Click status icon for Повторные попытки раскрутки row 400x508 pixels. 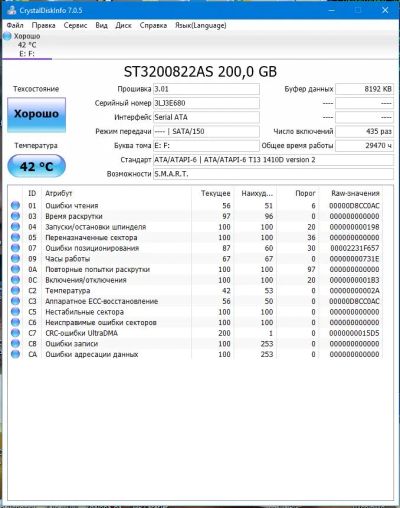(15, 269)
